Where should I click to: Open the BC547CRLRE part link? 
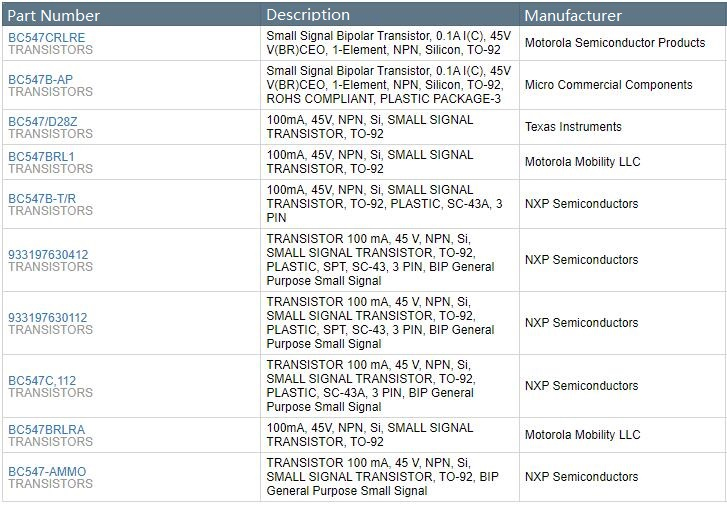tap(47, 37)
